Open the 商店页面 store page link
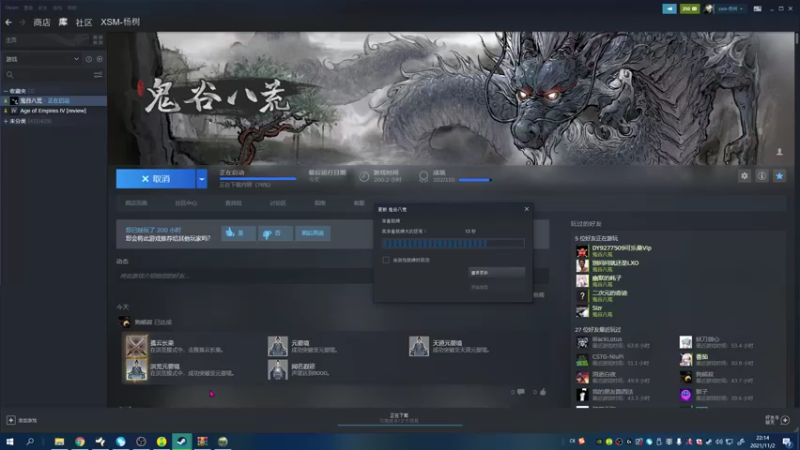Screen dimensions: 800x450 (136, 203)
